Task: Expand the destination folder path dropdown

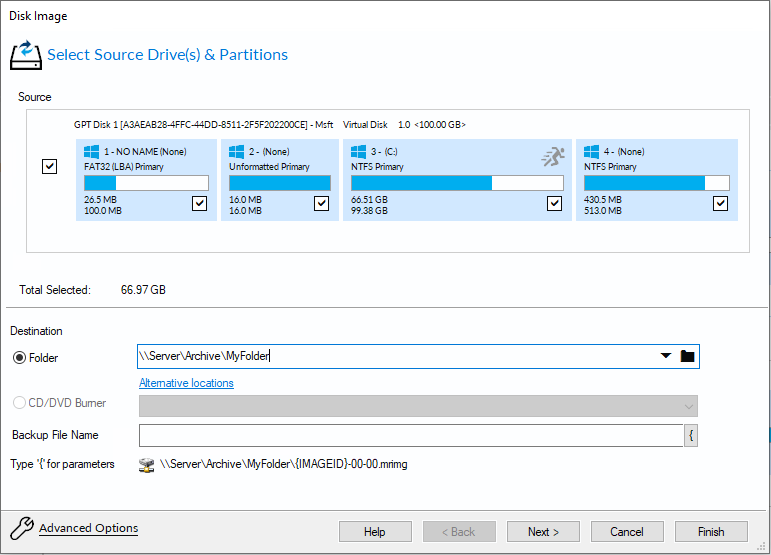Action: 666,356
